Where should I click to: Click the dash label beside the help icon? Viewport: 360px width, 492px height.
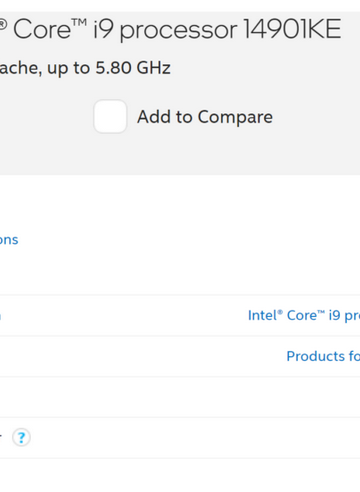1,436
